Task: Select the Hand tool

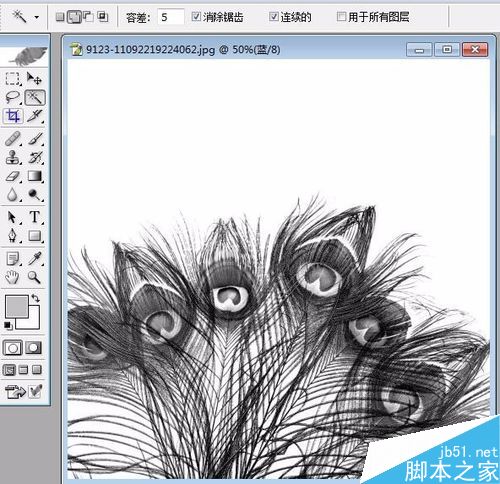Action: pos(12,277)
